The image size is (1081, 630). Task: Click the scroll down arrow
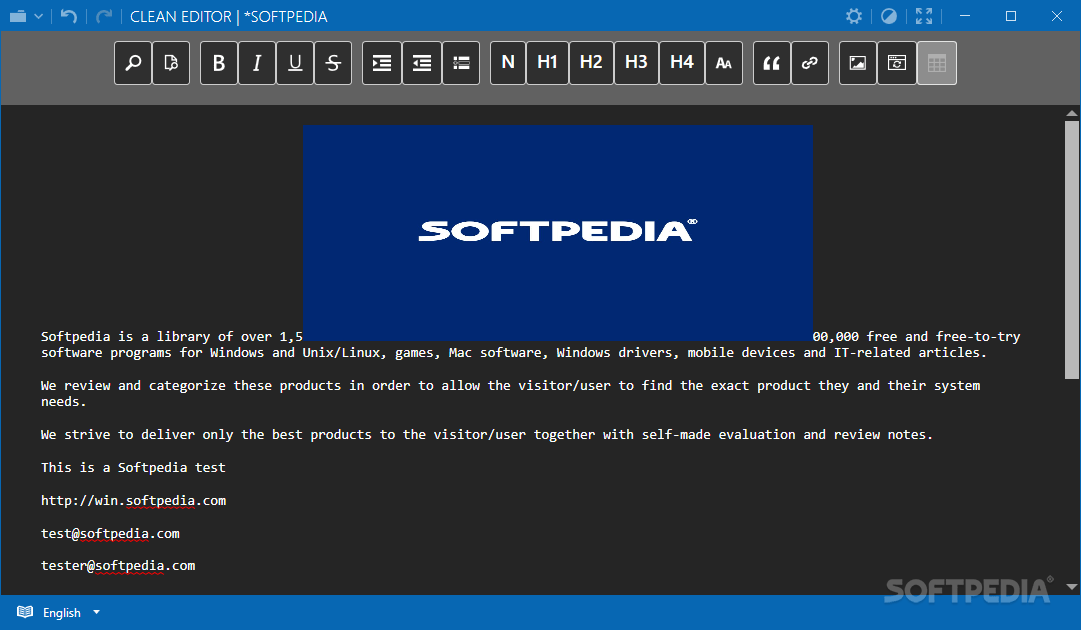click(x=1071, y=587)
